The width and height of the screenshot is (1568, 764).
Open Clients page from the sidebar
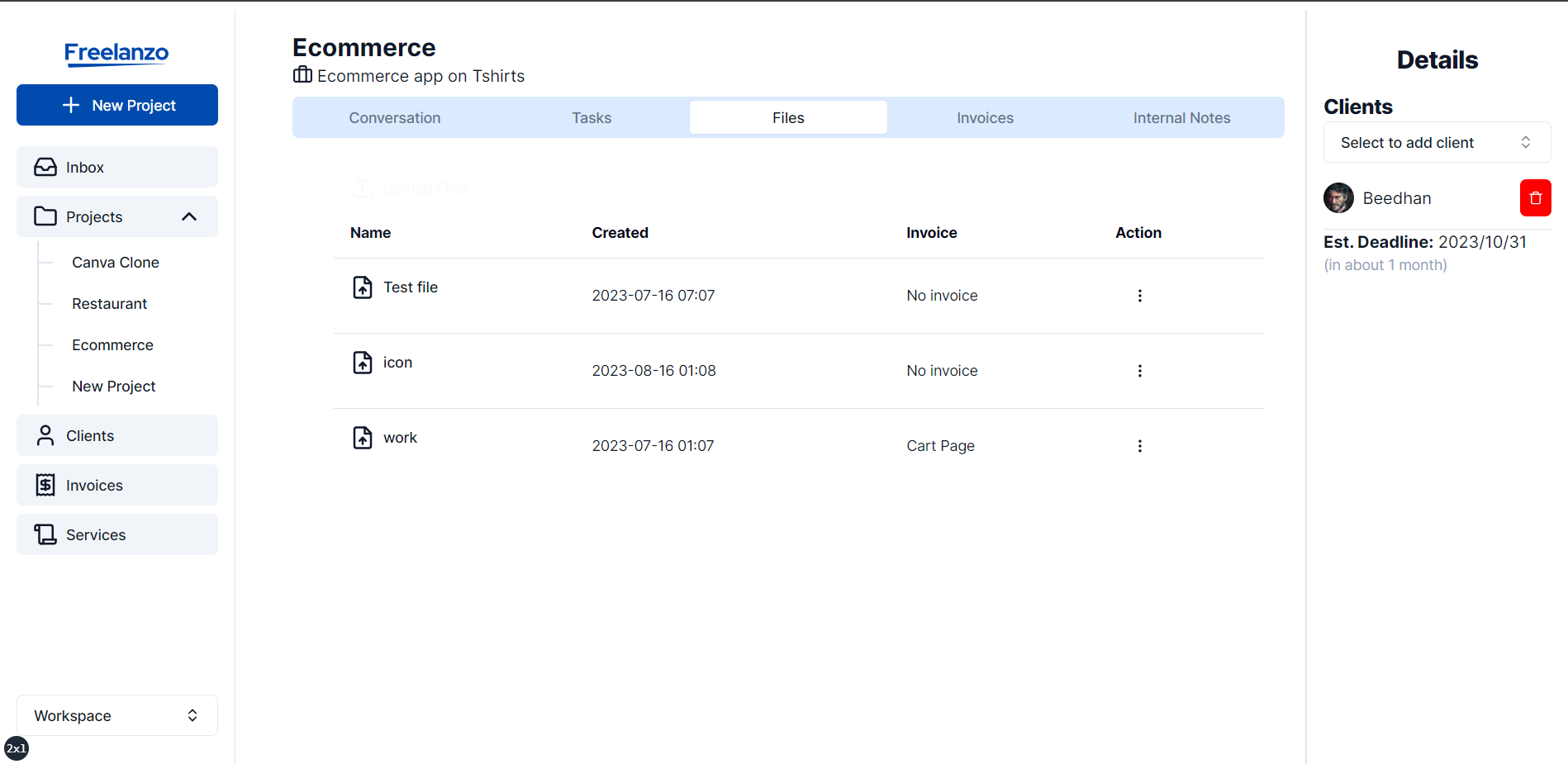tap(117, 435)
